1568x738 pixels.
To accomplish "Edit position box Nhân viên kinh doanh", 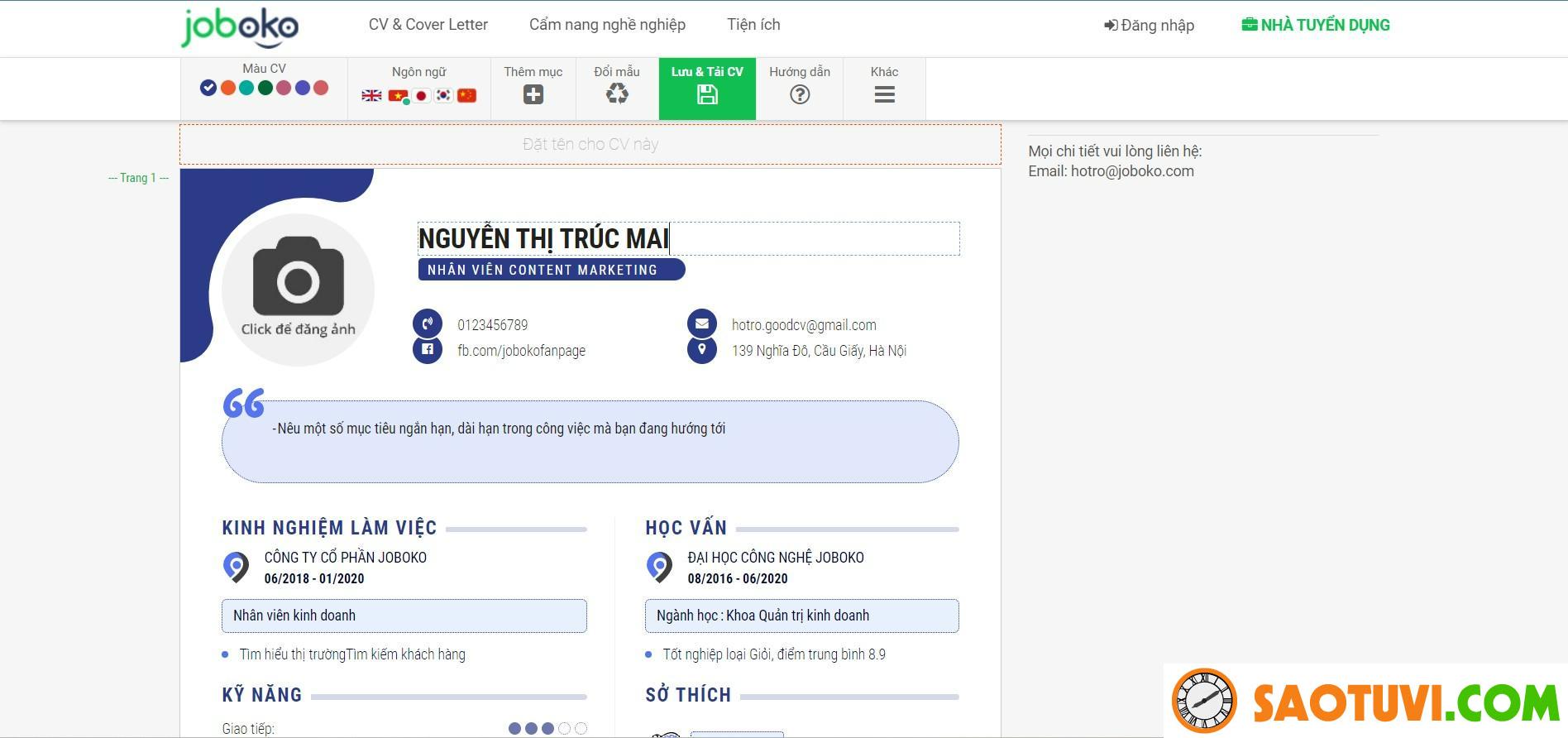I will tap(404, 616).
